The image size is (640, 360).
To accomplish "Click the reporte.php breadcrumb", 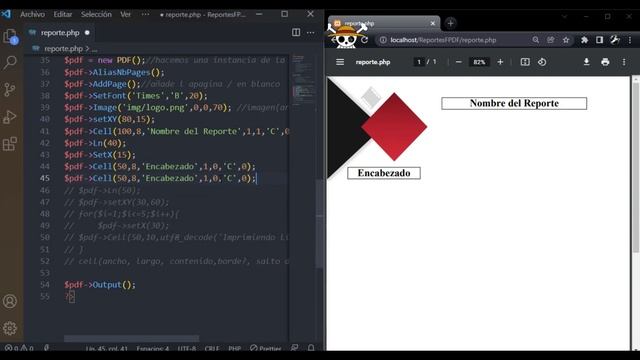I will (63, 49).
